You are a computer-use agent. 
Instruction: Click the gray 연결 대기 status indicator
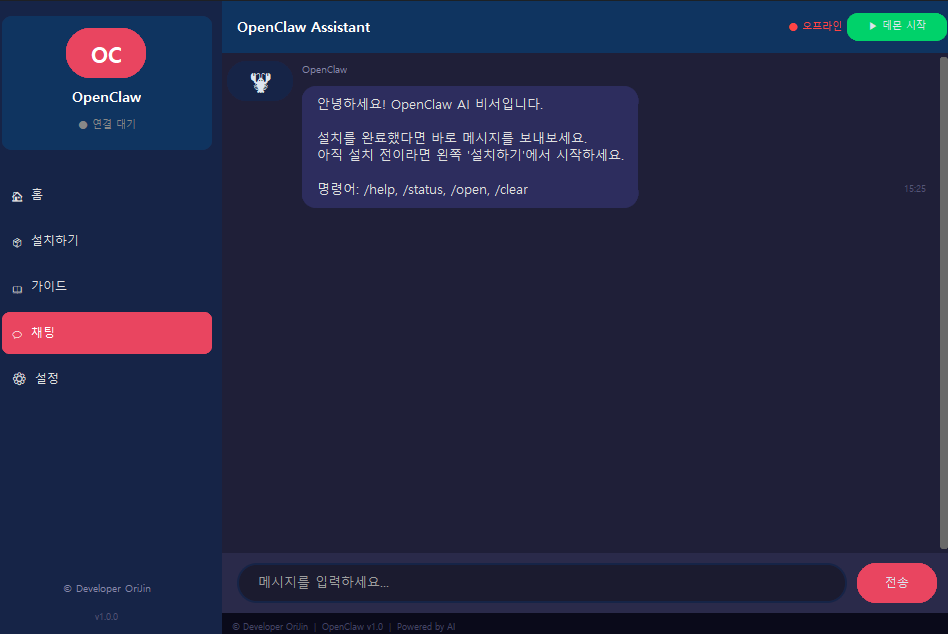(106, 124)
